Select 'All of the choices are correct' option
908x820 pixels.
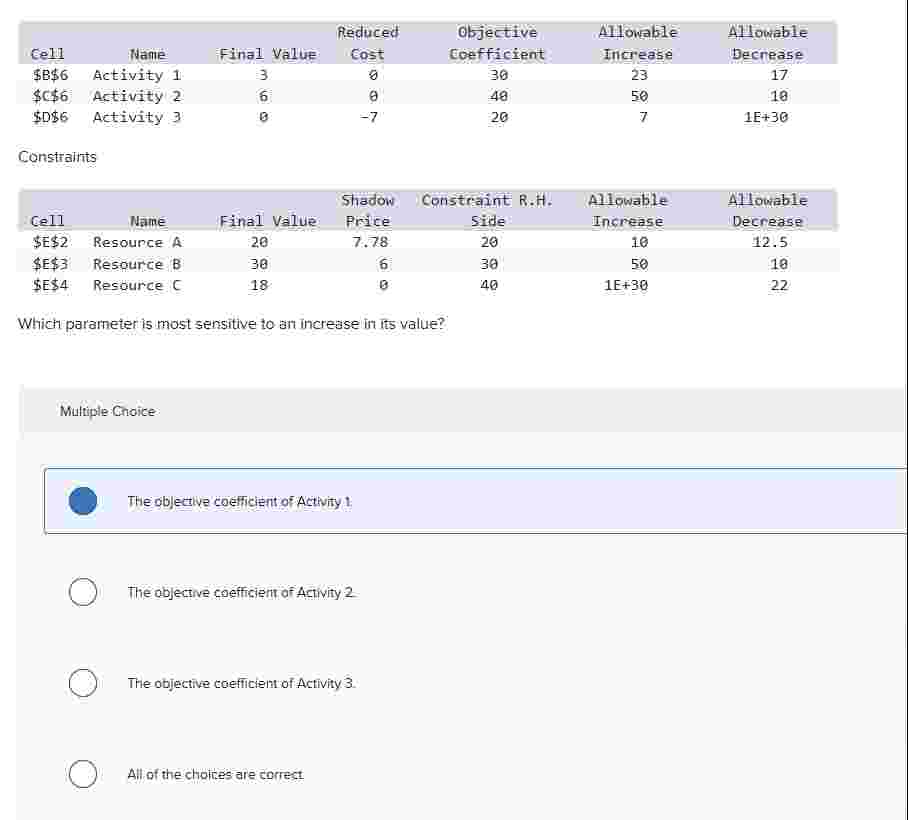83,774
